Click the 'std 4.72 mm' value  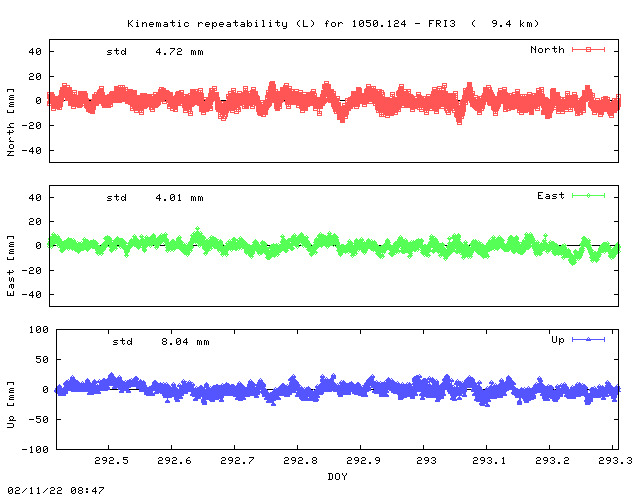(155, 52)
